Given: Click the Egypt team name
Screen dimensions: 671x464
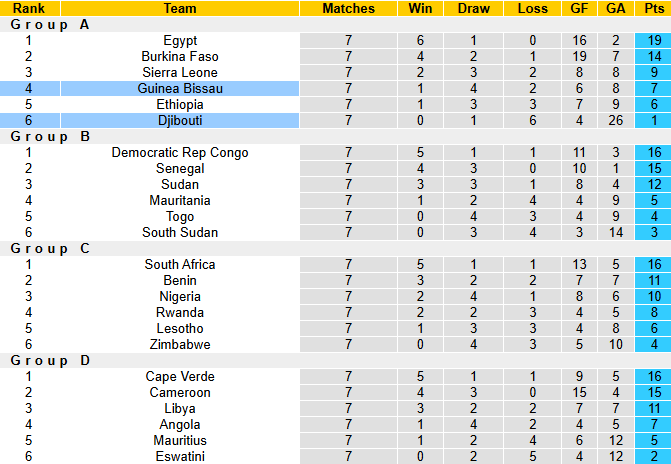Looking at the screenshot, I should coord(180,41).
